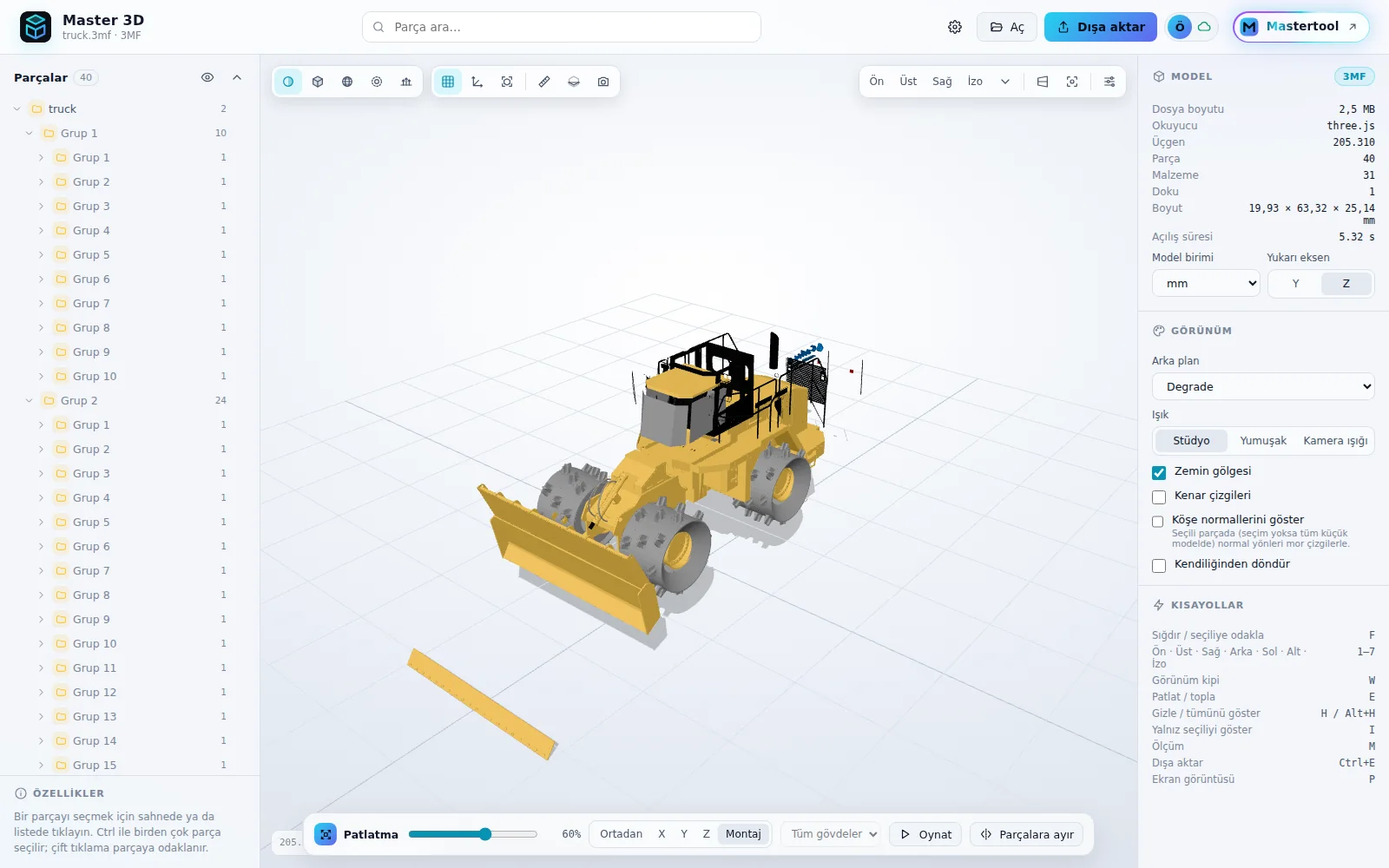Switch to the Sağ view
1389x868 pixels.
[942, 82]
